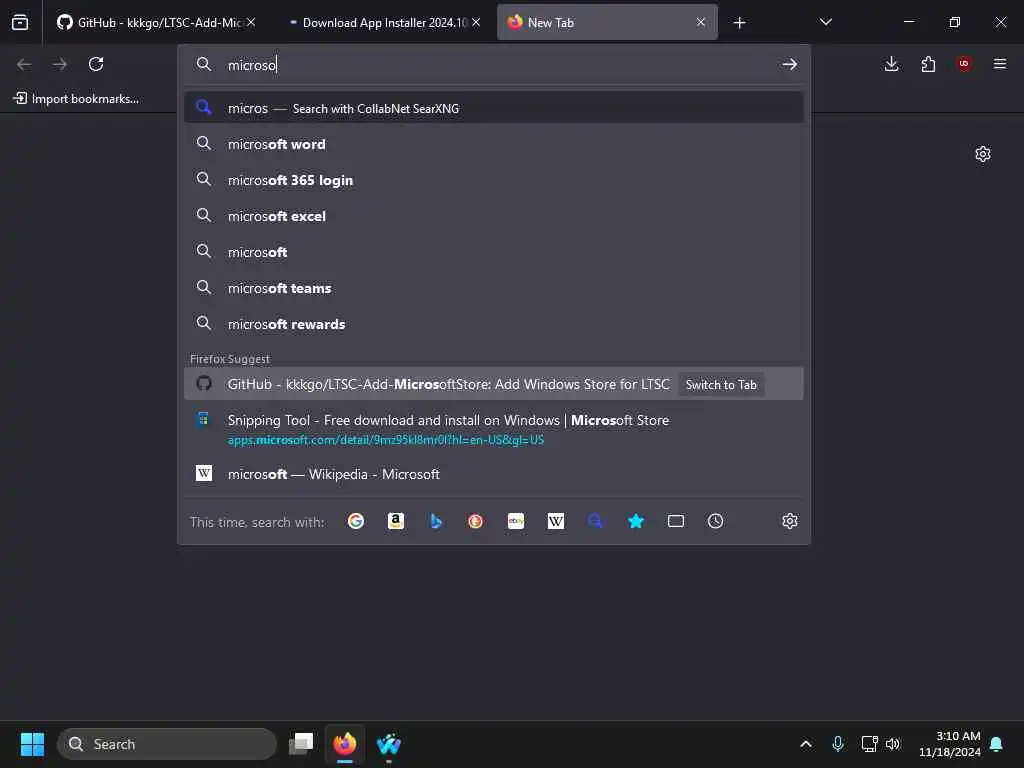Open the Firefox application menu
This screenshot has width=1024, height=768.
pyautogui.click(x=1000, y=64)
